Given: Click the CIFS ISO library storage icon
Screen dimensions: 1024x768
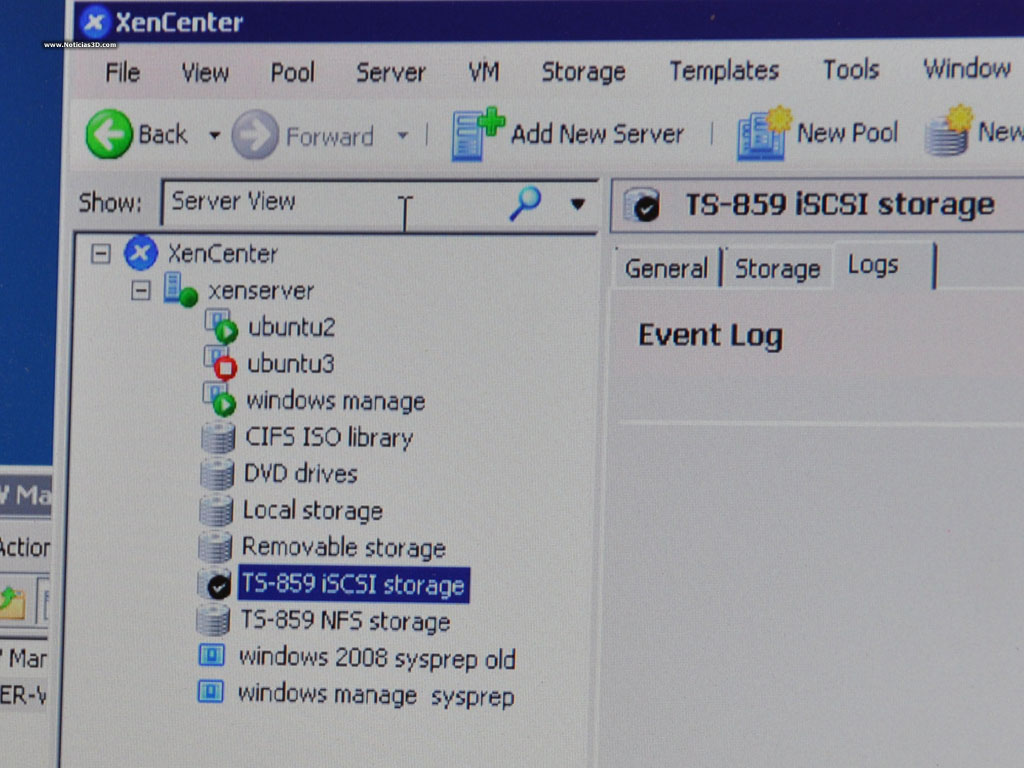Looking at the screenshot, I should coord(217,438).
